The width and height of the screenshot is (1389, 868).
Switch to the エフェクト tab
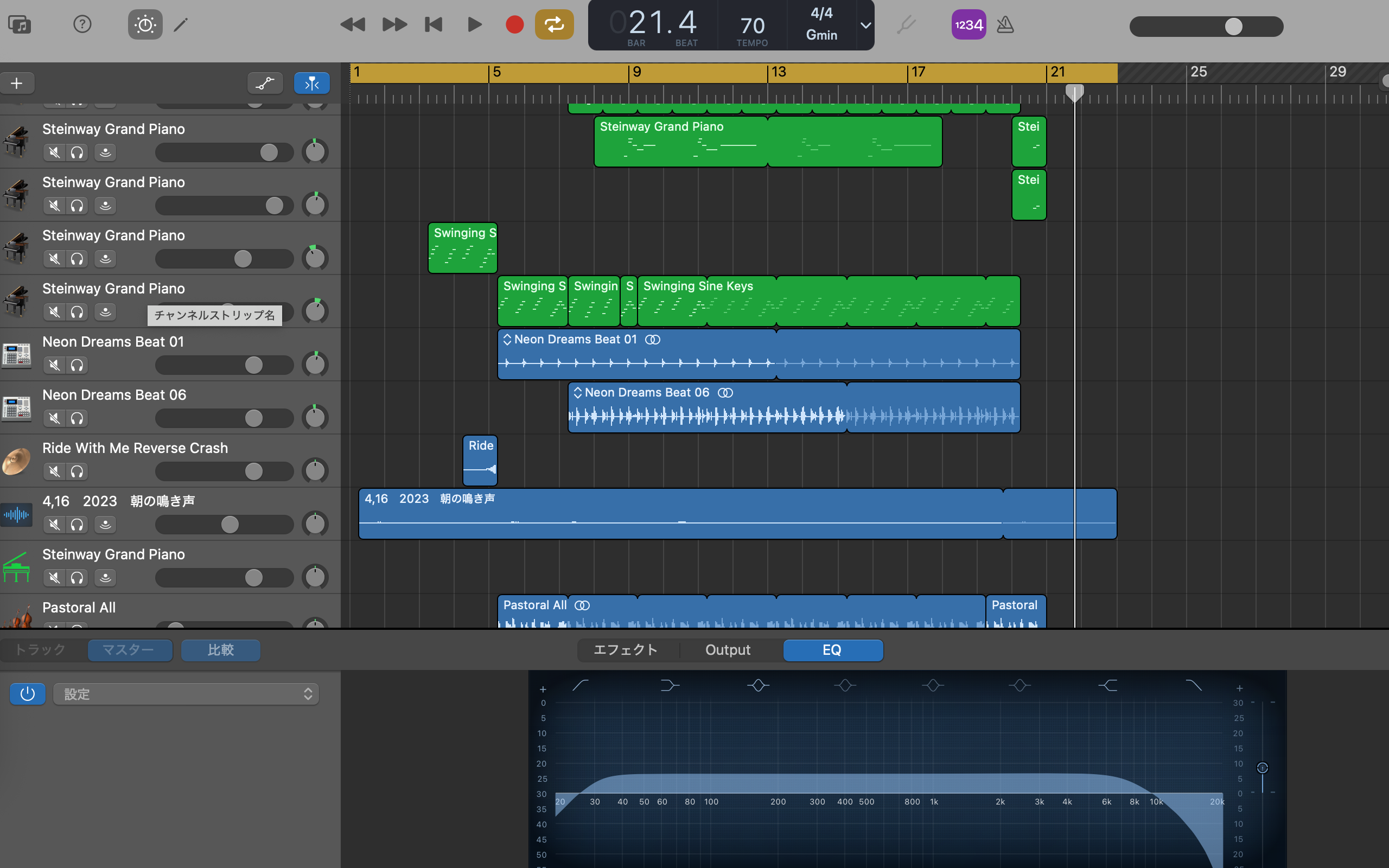coord(626,650)
